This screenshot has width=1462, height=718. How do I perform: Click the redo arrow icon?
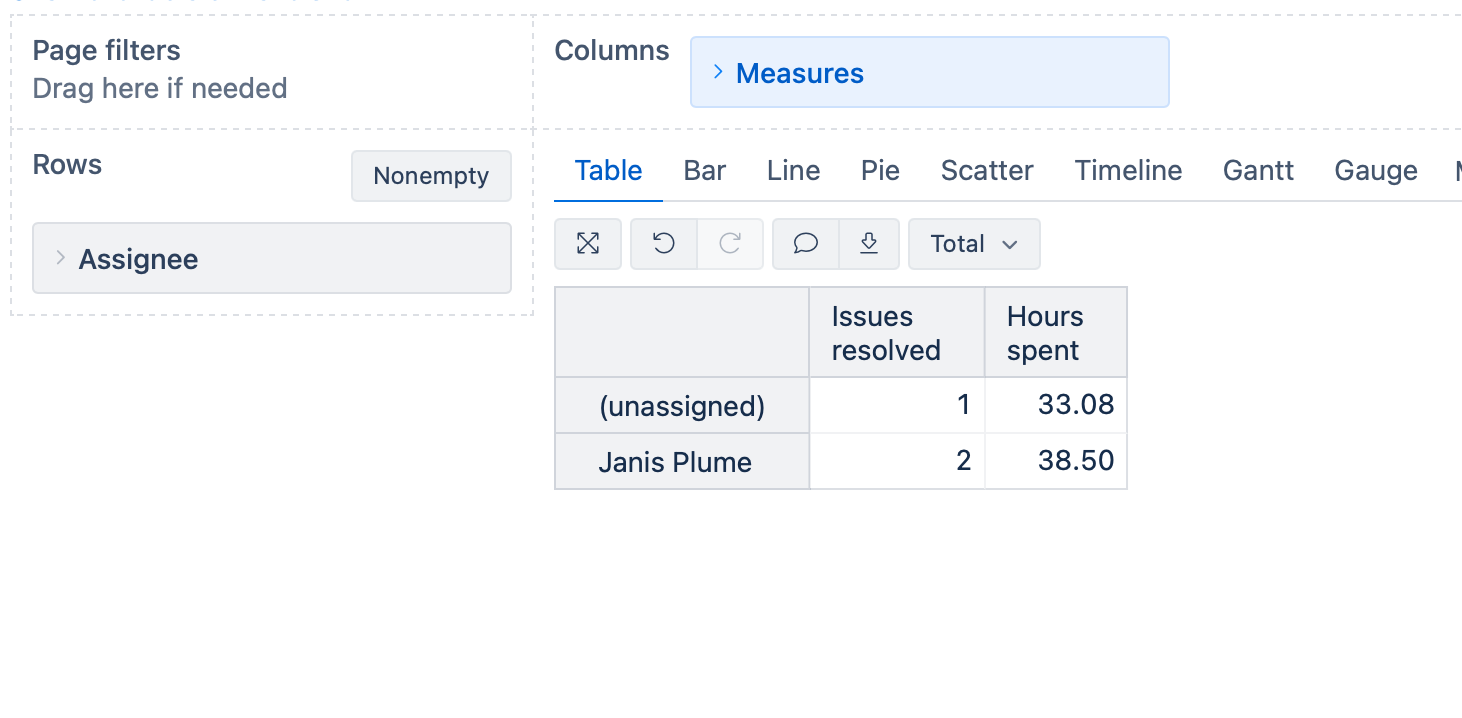pyautogui.click(x=730, y=244)
